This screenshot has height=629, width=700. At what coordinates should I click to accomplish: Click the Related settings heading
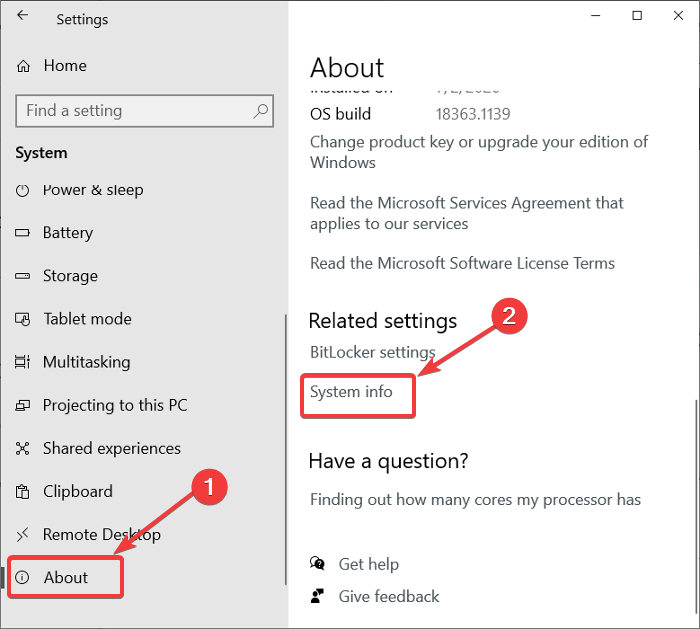(383, 321)
